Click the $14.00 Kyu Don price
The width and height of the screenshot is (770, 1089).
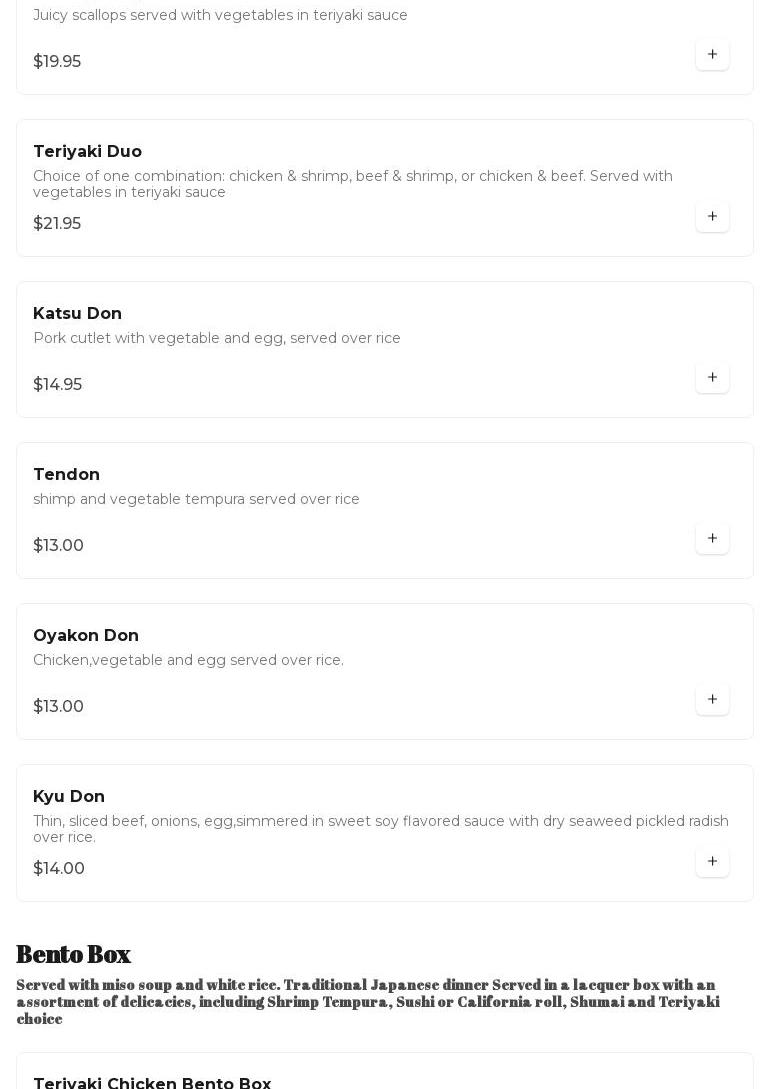(59, 869)
